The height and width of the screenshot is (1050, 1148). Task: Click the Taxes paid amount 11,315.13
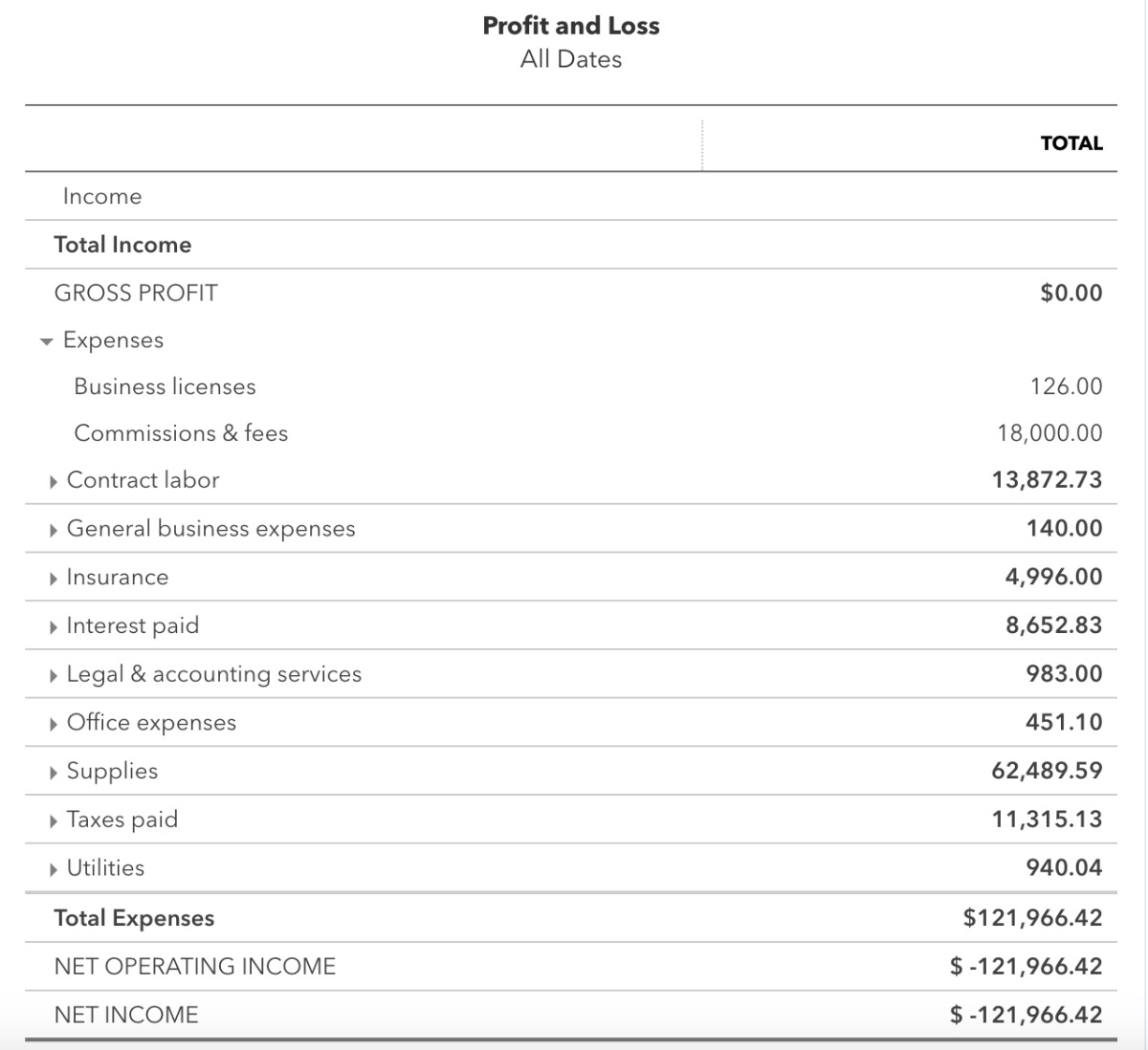pyautogui.click(x=1047, y=820)
